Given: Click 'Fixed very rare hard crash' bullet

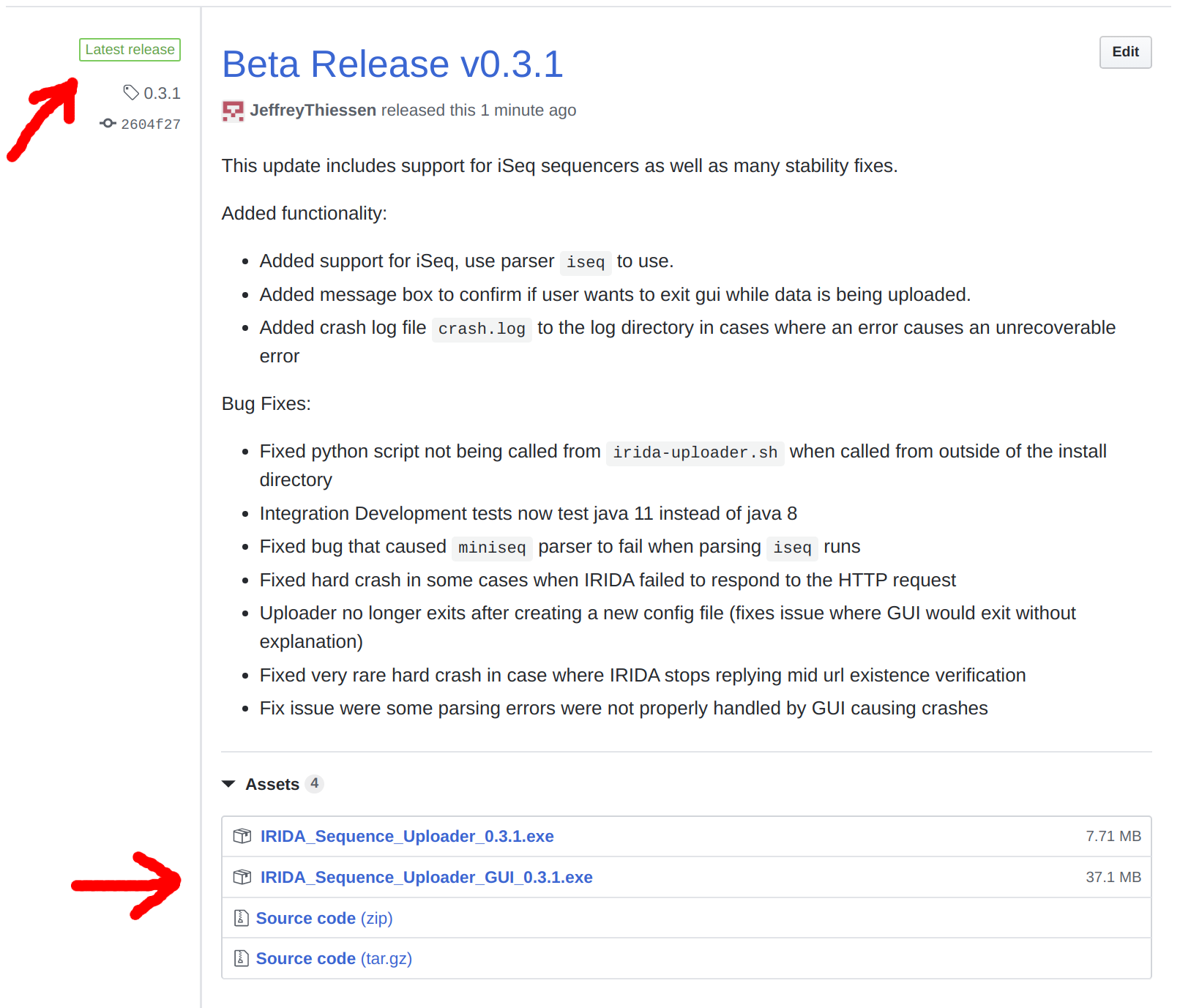Looking at the screenshot, I should click(643, 675).
